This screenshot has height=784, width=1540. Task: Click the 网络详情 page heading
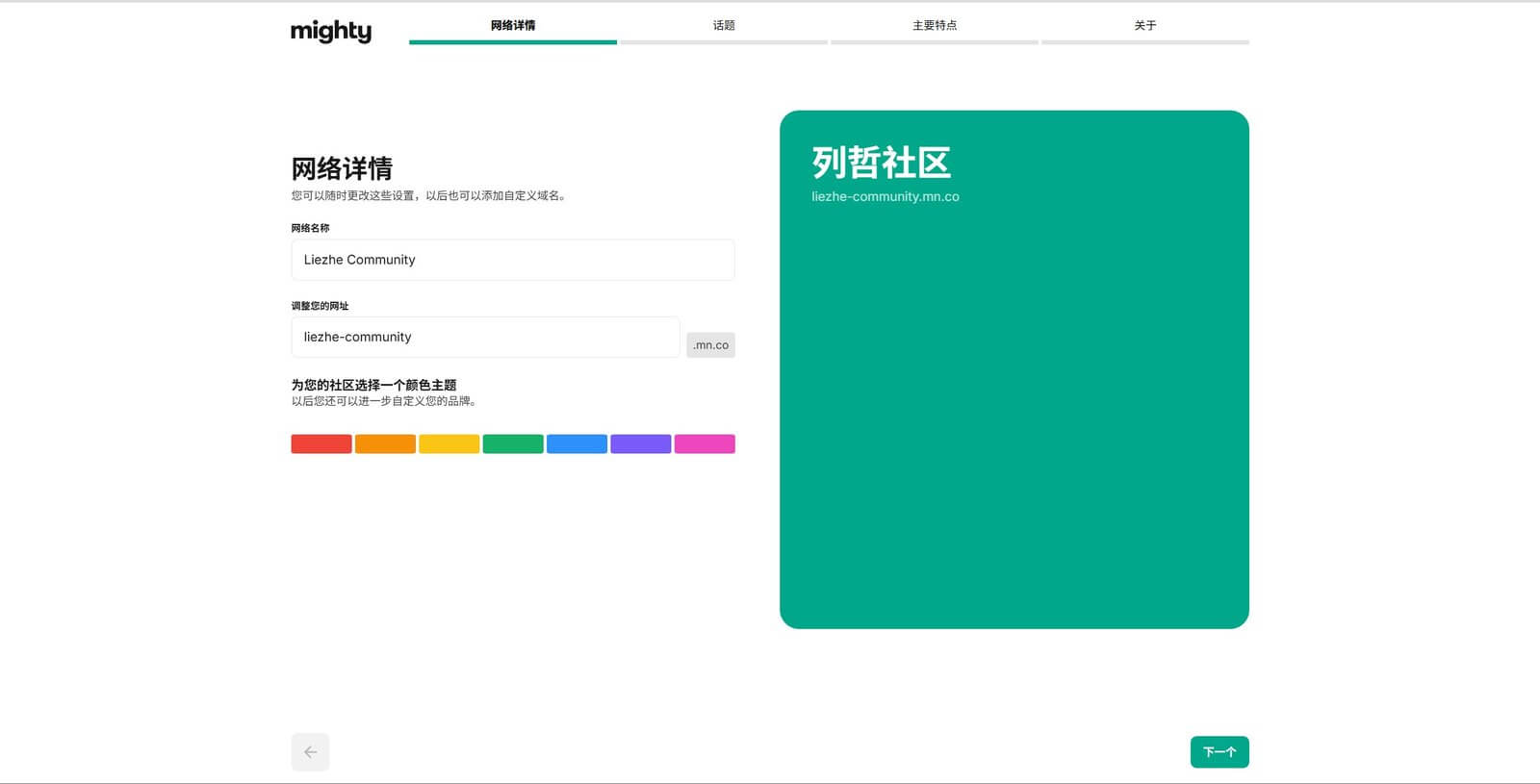click(342, 168)
